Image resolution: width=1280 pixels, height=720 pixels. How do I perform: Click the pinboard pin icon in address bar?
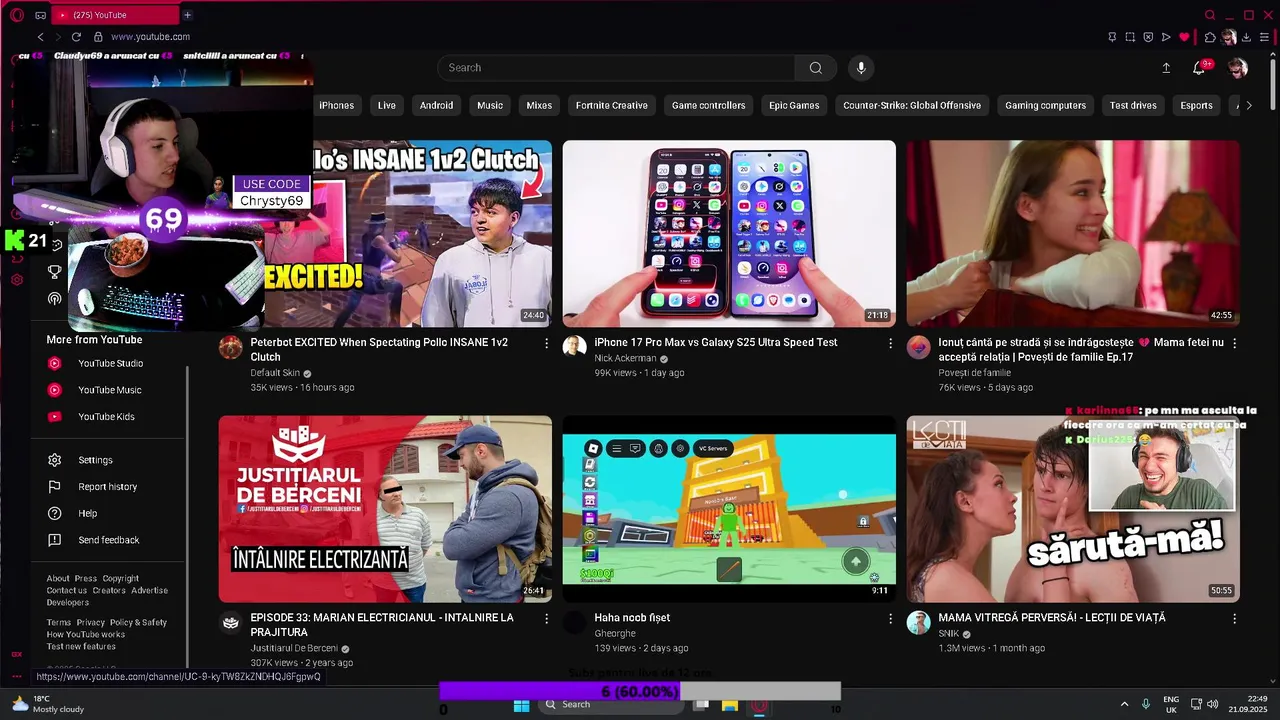coord(1112,37)
